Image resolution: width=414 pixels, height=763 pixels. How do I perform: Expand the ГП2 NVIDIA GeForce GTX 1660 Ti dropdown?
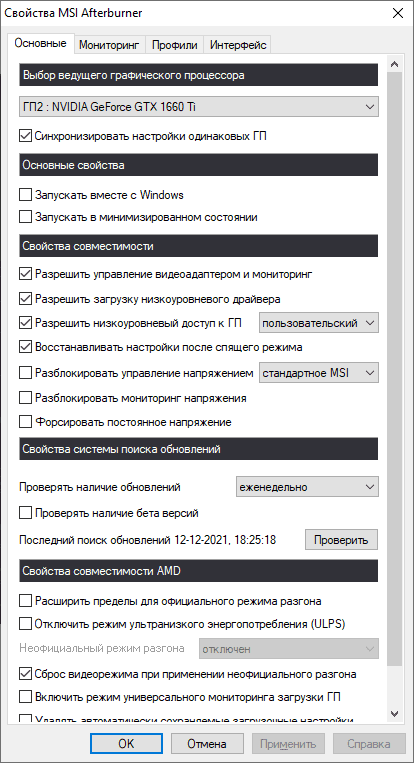click(x=198, y=107)
